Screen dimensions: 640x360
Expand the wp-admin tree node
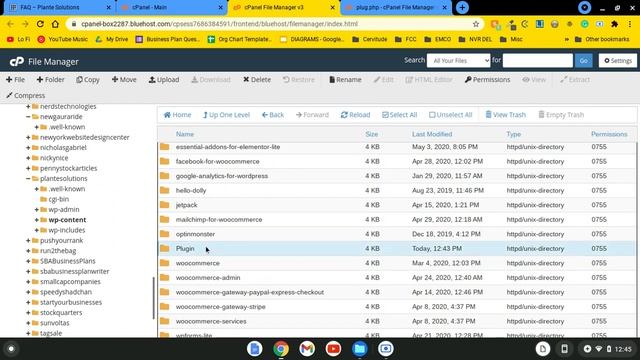click(37, 209)
